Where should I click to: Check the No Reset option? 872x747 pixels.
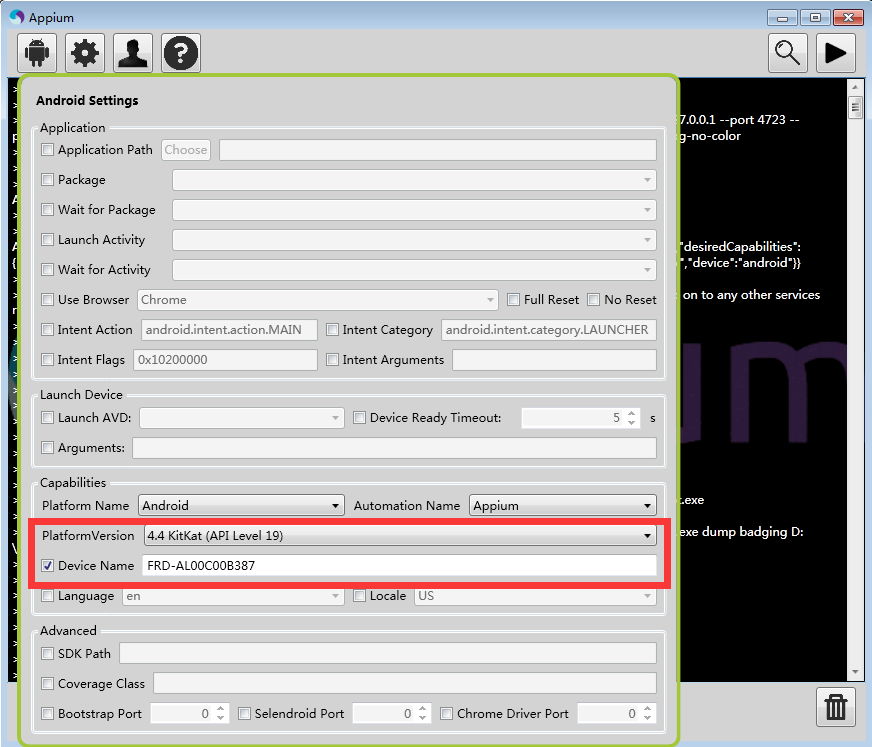(x=594, y=300)
